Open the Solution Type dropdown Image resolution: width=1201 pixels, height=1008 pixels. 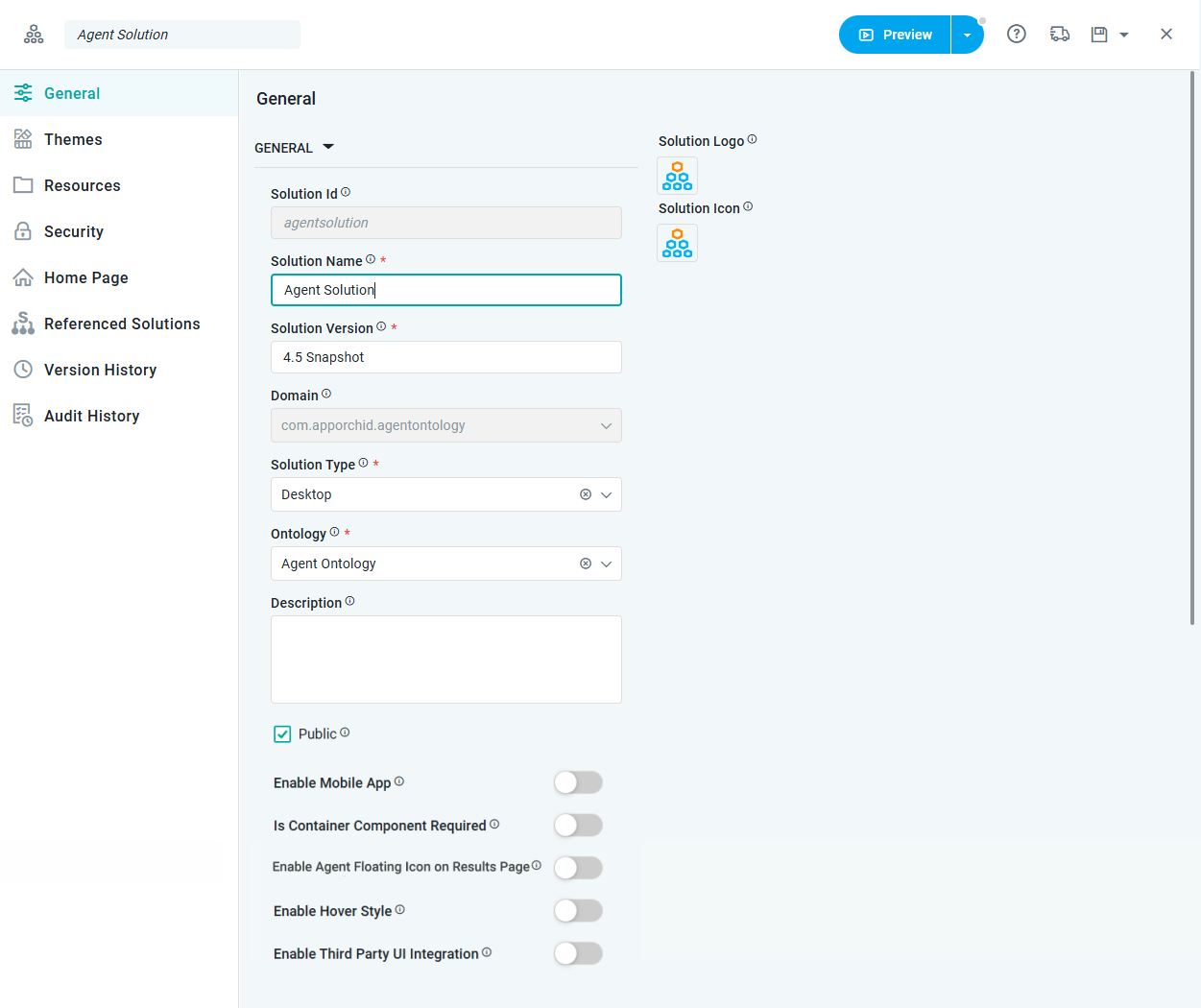pyautogui.click(x=606, y=494)
